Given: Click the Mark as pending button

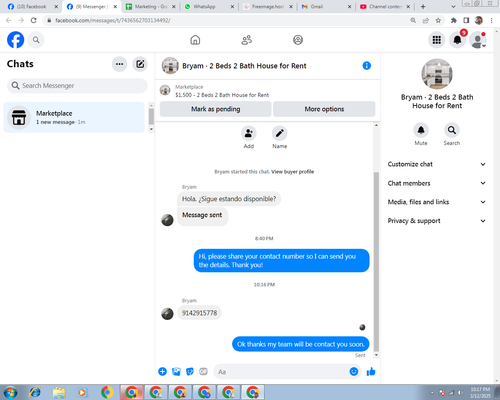Looking at the screenshot, I should point(215,109).
